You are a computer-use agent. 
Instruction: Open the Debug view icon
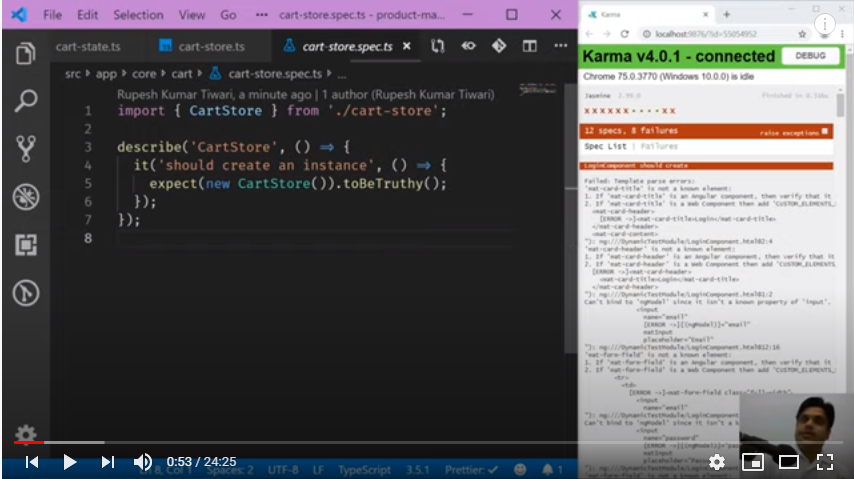click(26, 196)
